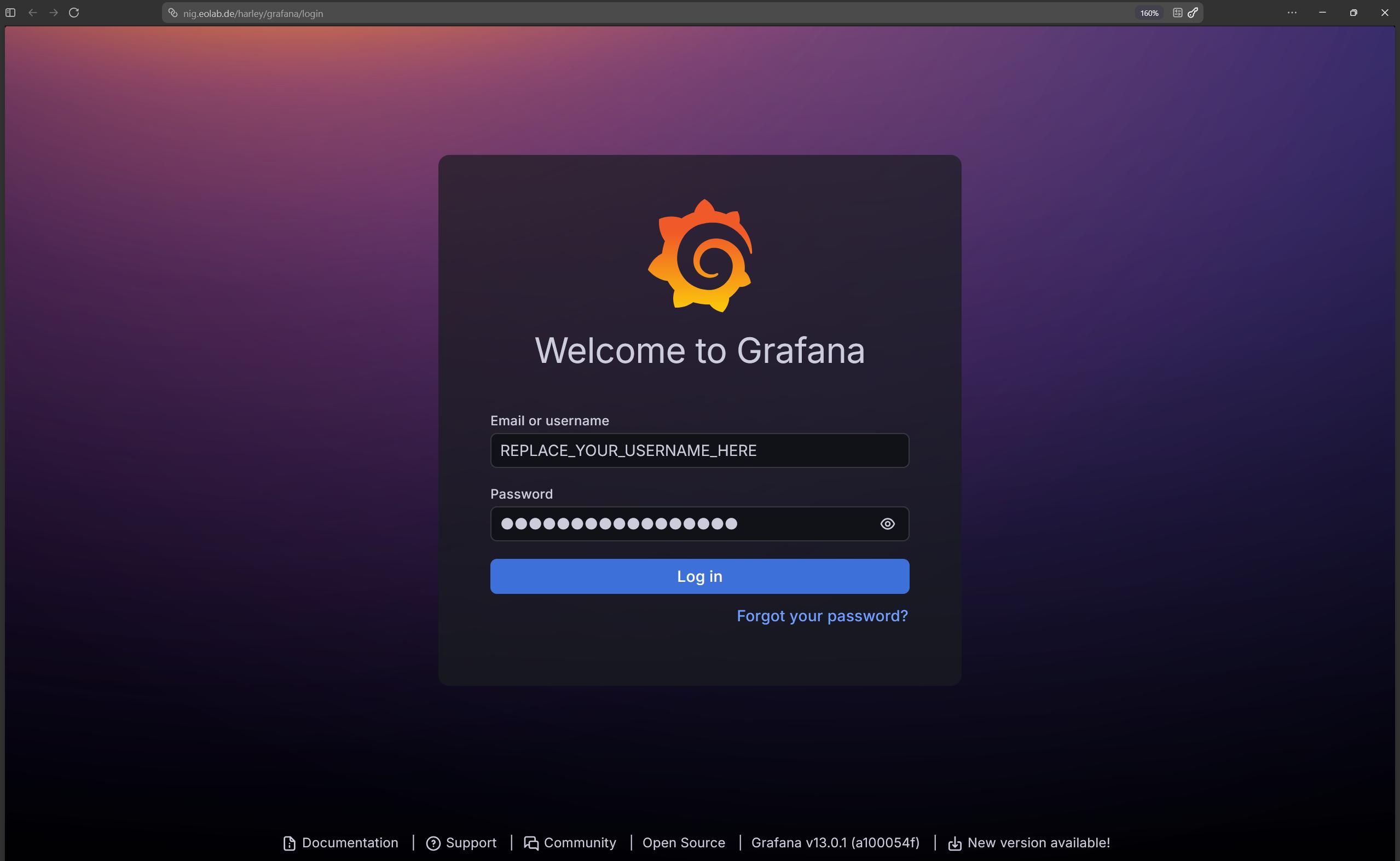Open site info via the chain-link icon
Screen dimensions: 1400x861
coord(173,13)
